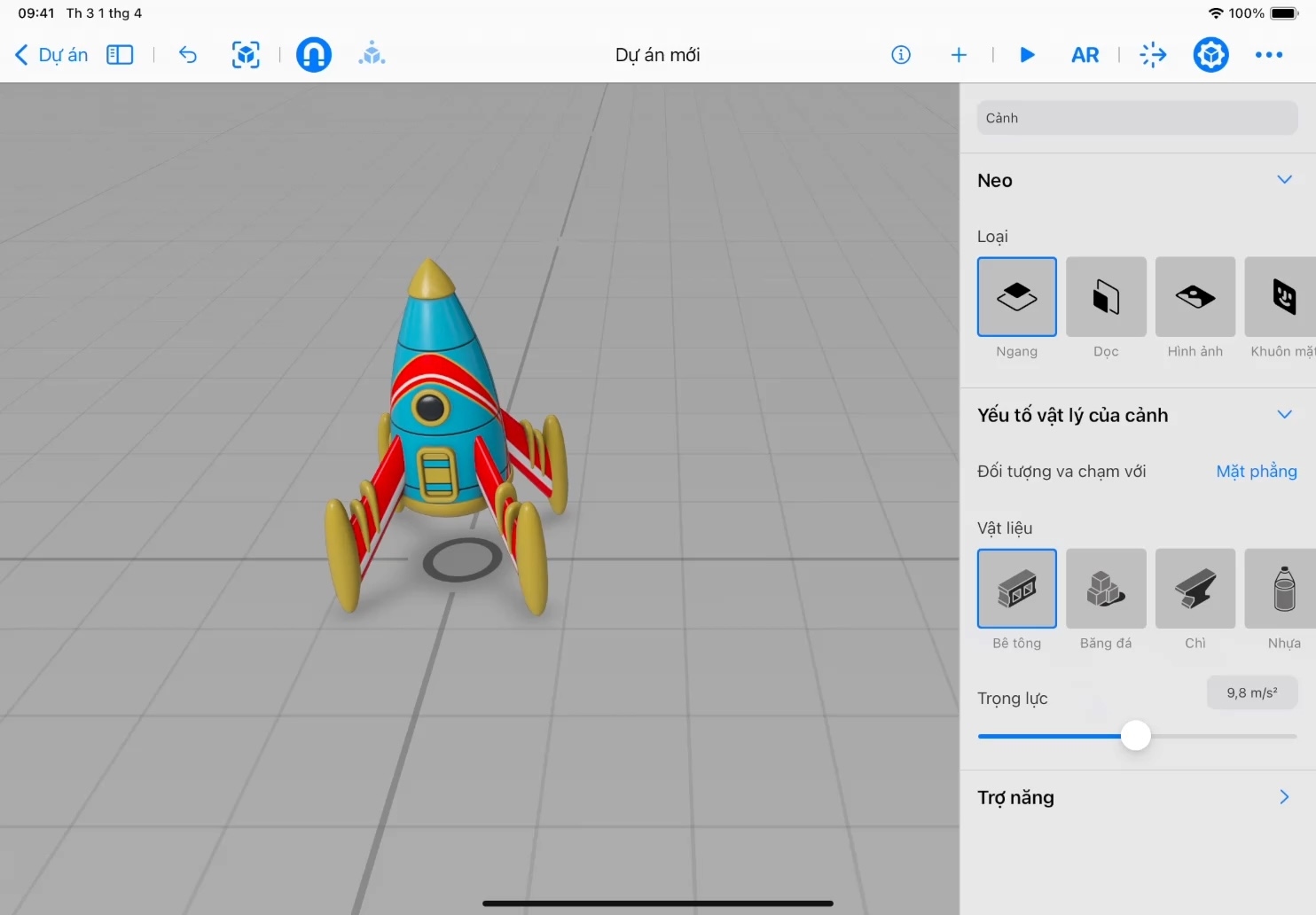Toggle the sidebar panel icon
Image resolution: width=1316 pixels, height=915 pixels.
click(x=120, y=55)
